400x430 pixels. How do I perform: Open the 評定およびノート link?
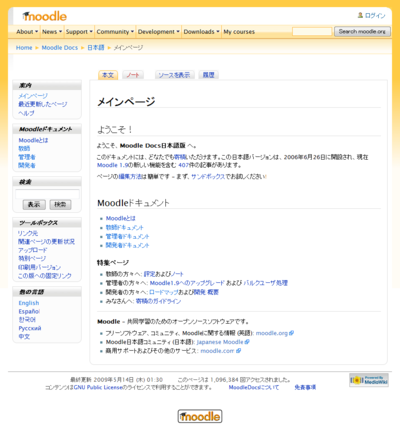coord(164,274)
